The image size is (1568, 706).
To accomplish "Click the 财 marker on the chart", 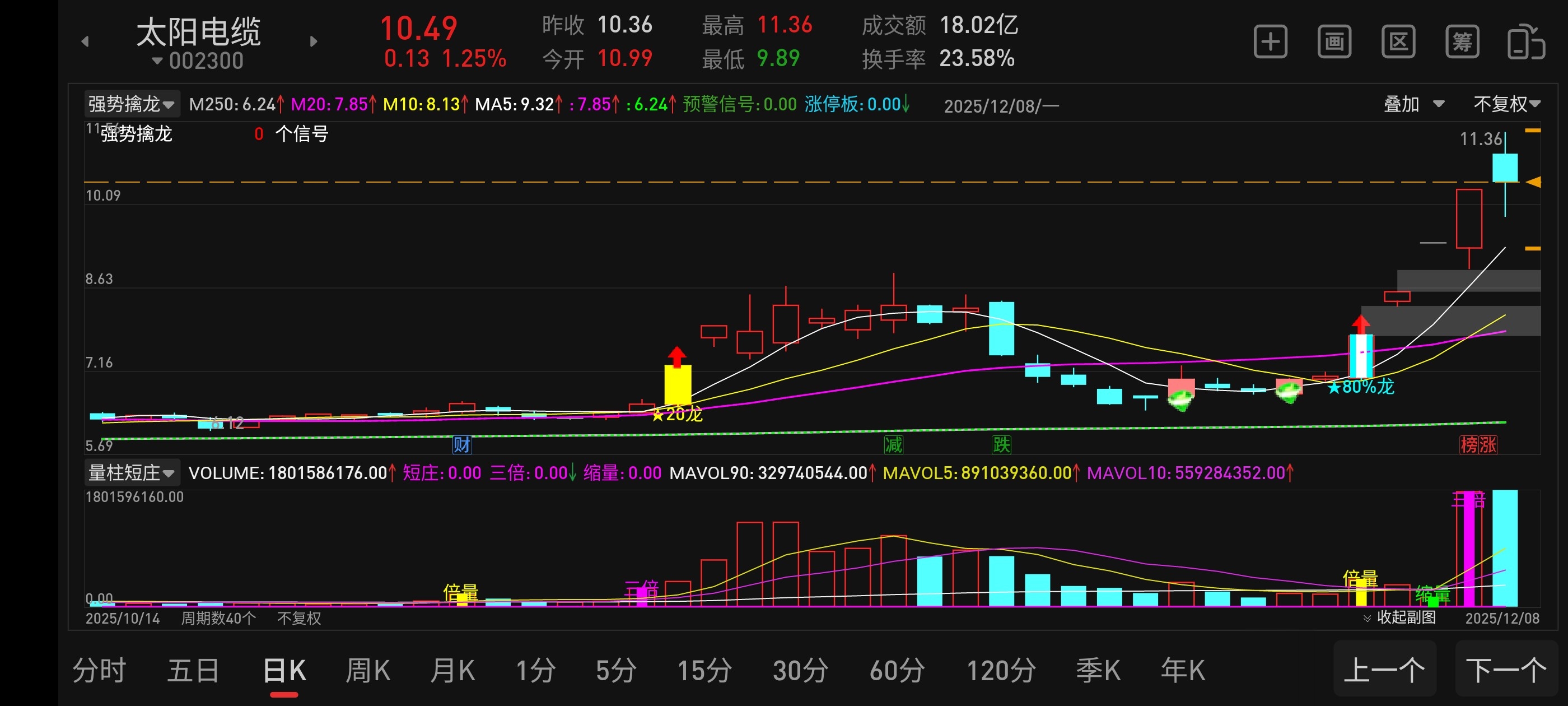I will point(461,445).
